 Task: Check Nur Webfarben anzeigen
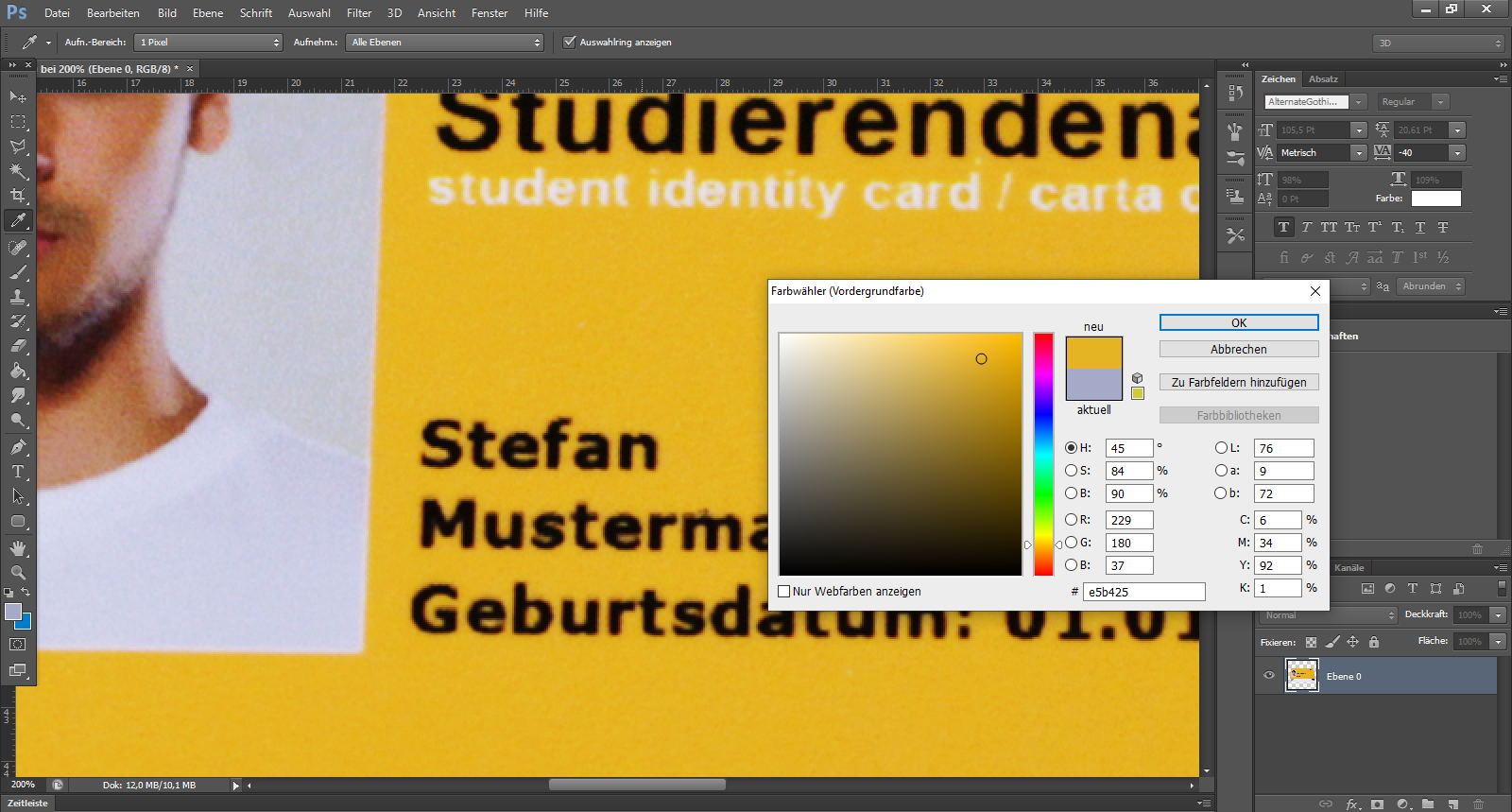click(783, 592)
